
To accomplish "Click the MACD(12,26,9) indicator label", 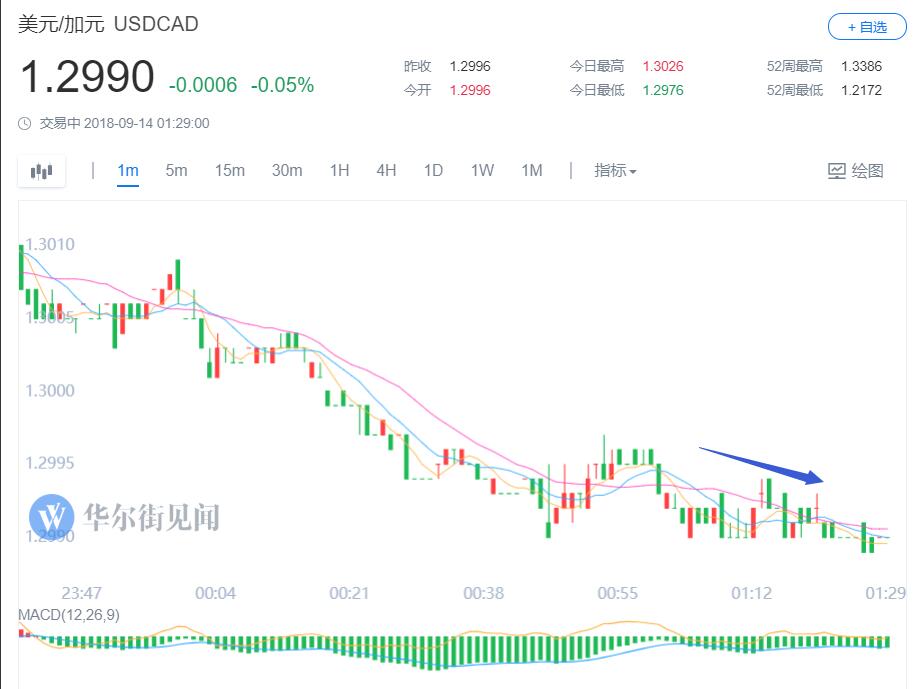I will coord(69,615).
